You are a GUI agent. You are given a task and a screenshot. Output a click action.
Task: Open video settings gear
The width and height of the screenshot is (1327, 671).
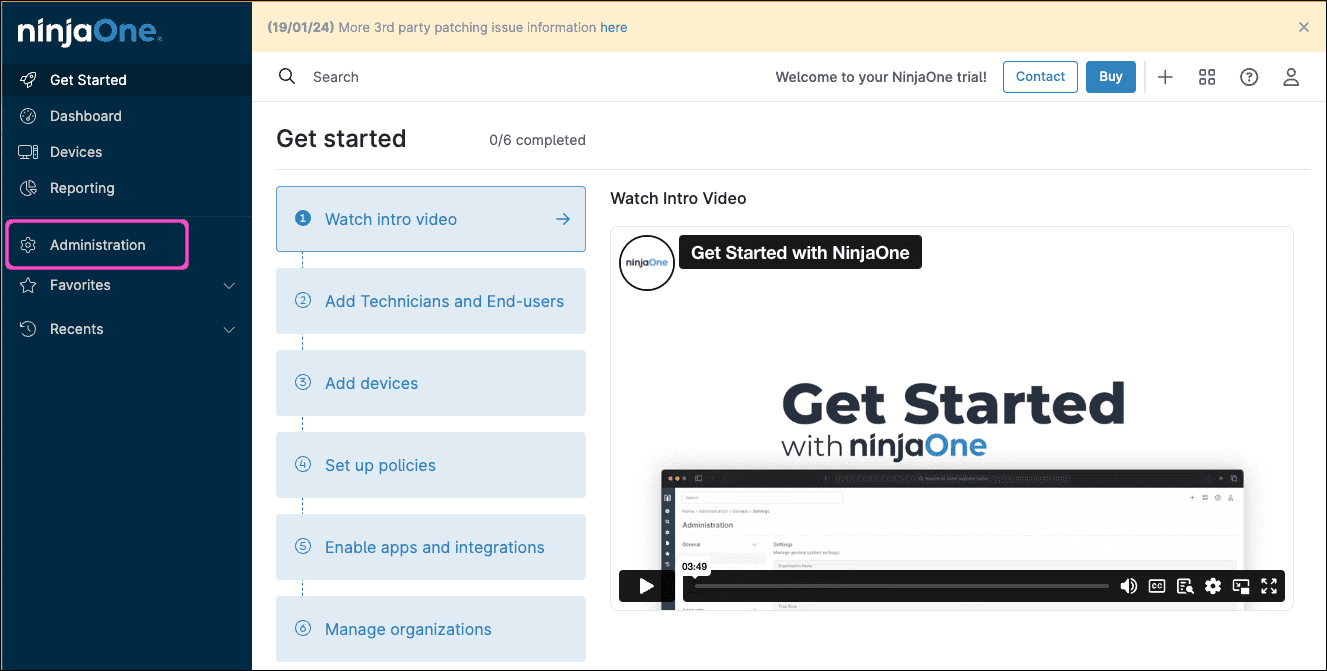click(x=1213, y=586)
